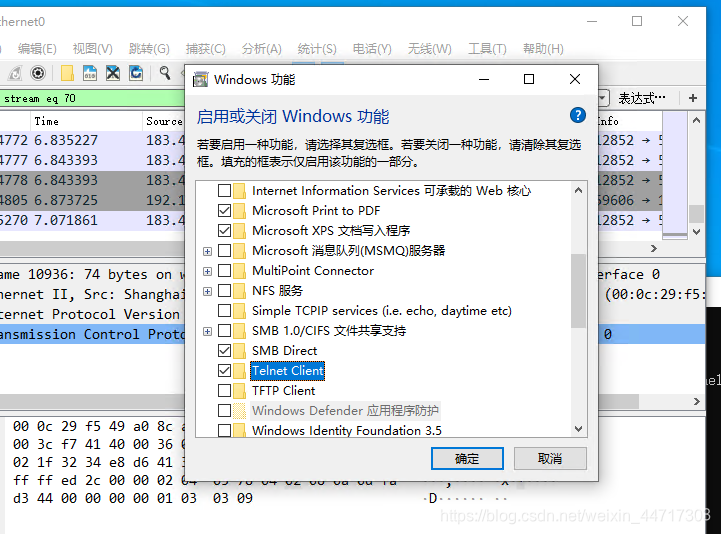Screen dimensions: 721x534
Task: Click folder icon beside Microsoft Print to PDF
Action: coord(239,211)
